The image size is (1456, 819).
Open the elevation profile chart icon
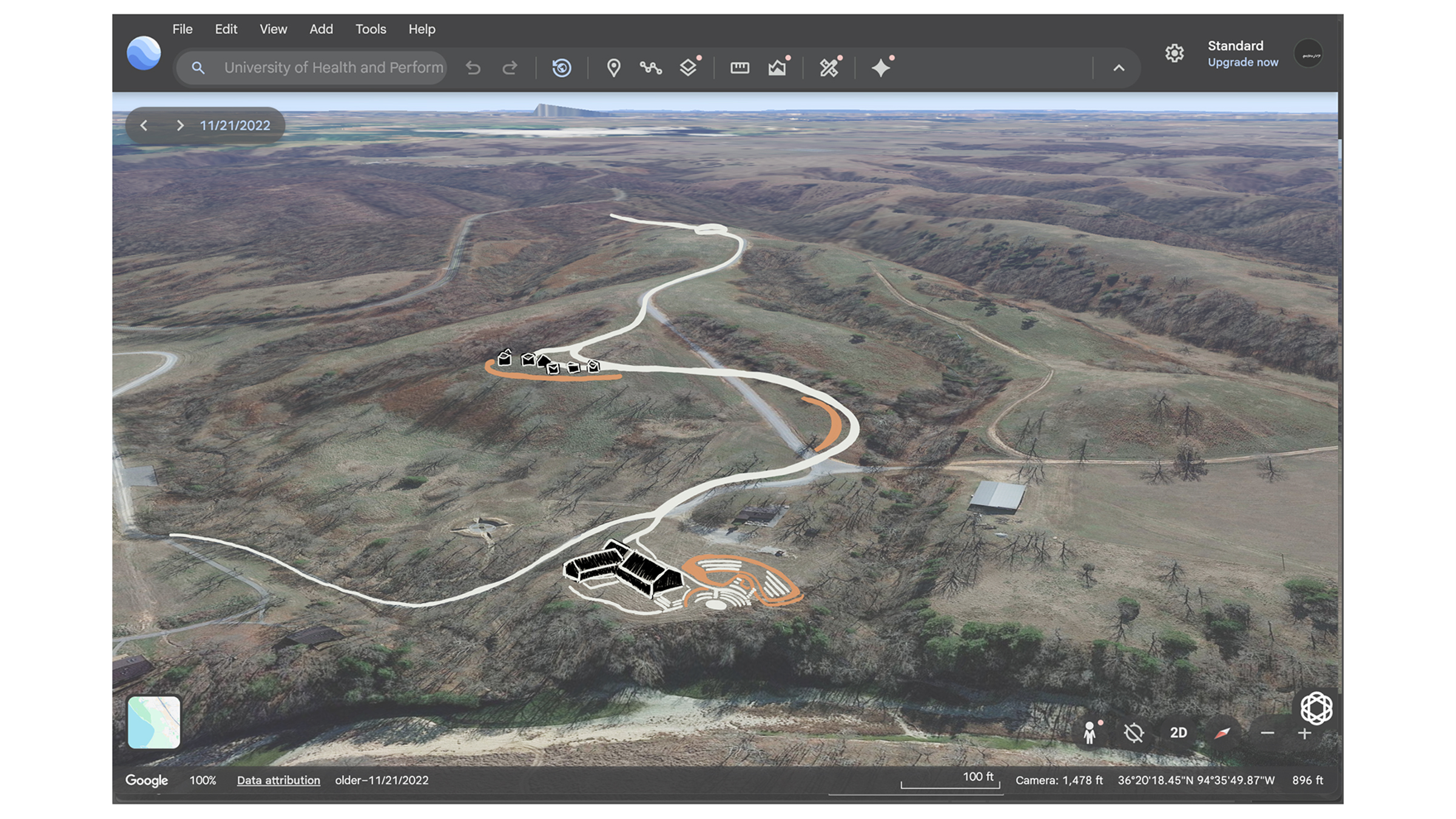777,67
